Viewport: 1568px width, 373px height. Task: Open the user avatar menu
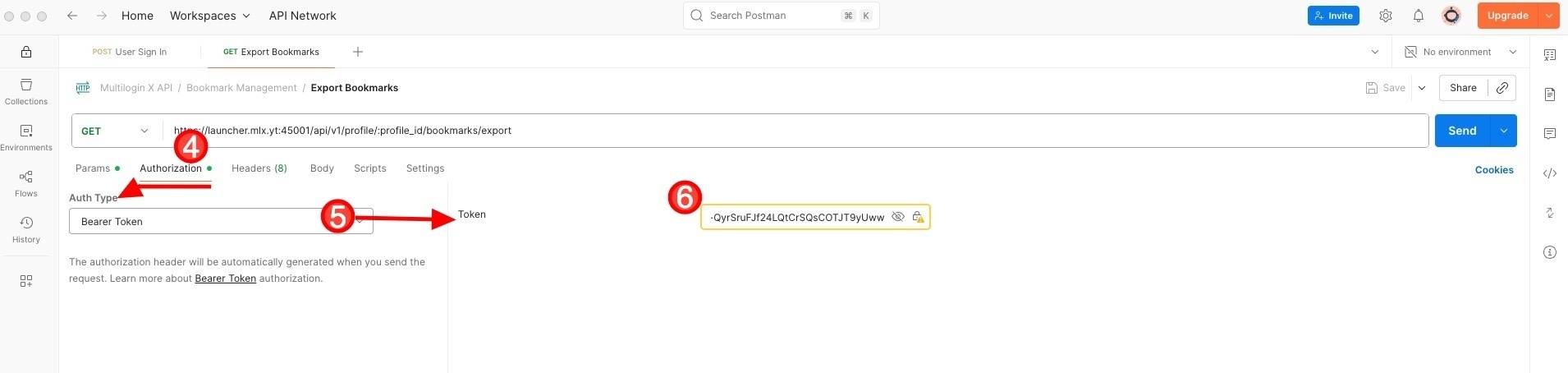click(x=1451, y=16)
